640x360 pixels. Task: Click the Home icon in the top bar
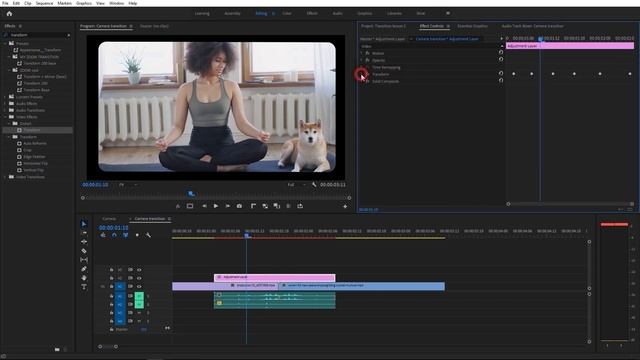9,13
